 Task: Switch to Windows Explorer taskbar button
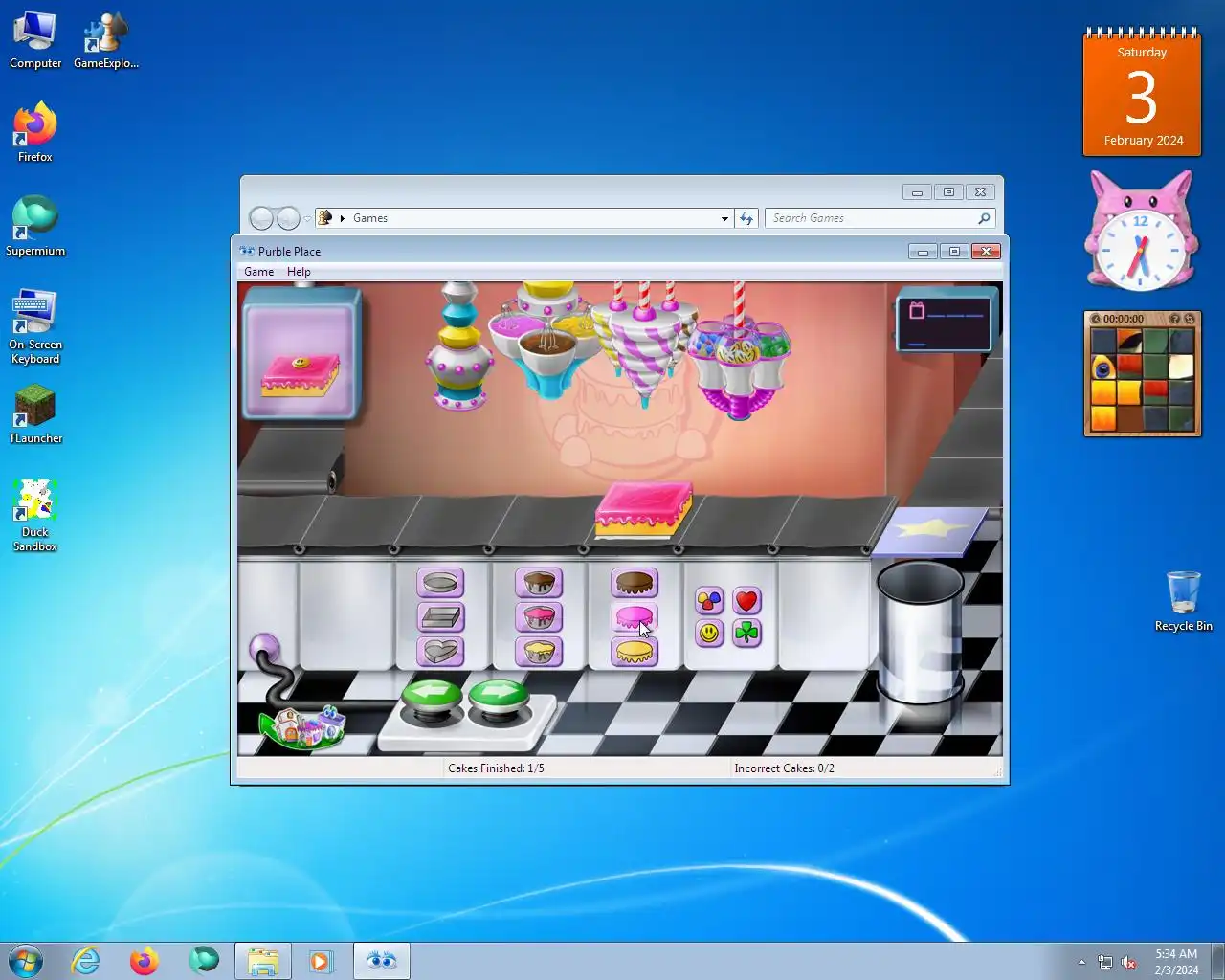[x=263, y=961]
